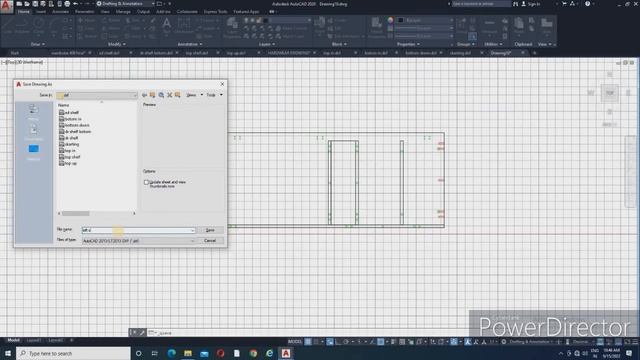The image size is (640, 360).
Task: Click Undo arrow in quick access toolbar
Action: [x=76, y=4]
